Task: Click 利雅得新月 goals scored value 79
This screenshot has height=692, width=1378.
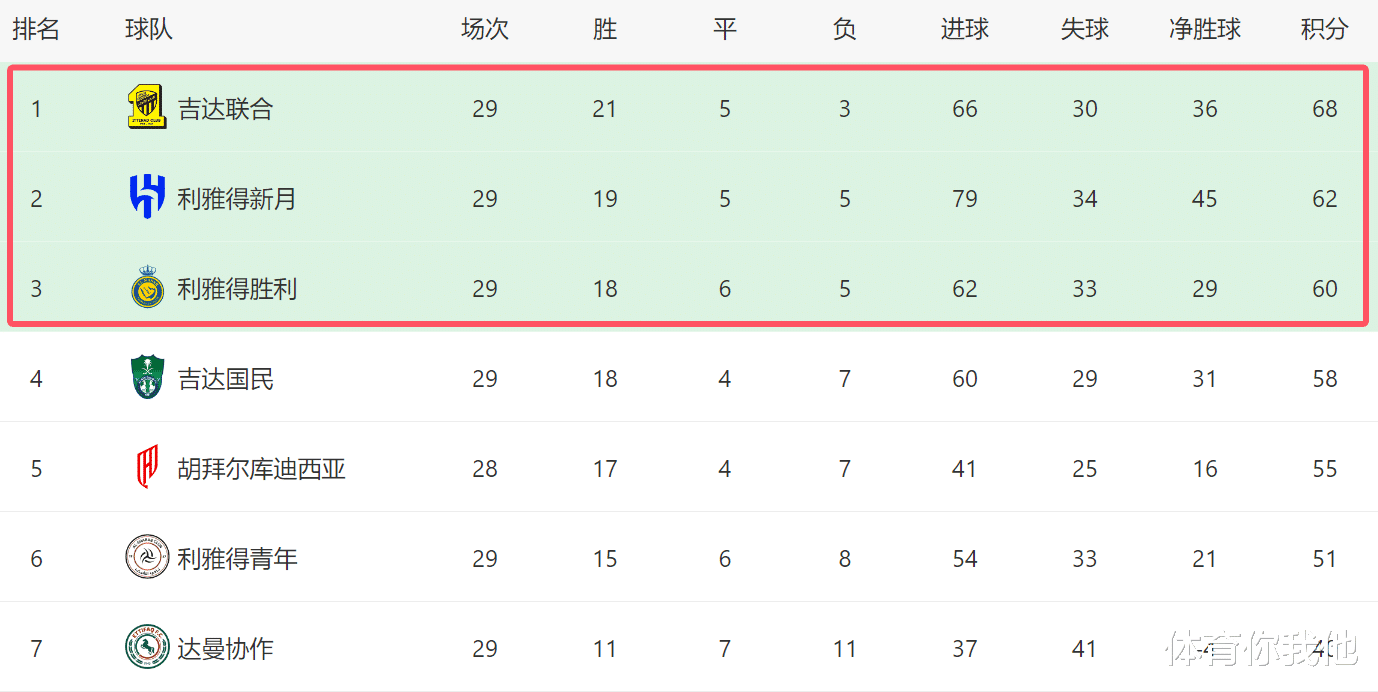Action: coord(965,199)
